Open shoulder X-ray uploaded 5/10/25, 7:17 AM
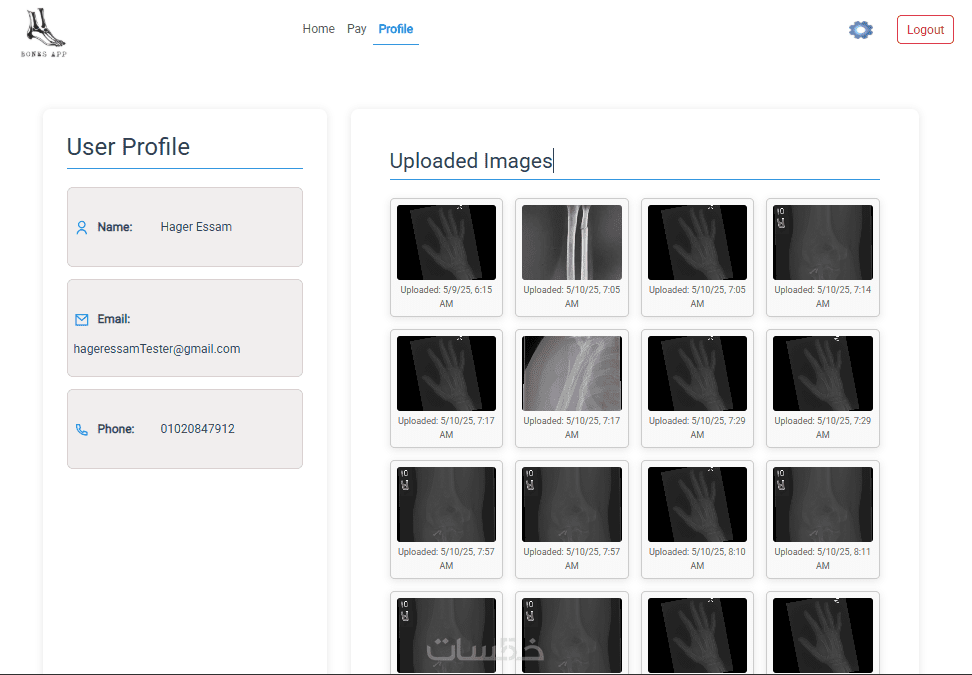The width and height of the screenshot is (972, 675). tap(572, 373)
